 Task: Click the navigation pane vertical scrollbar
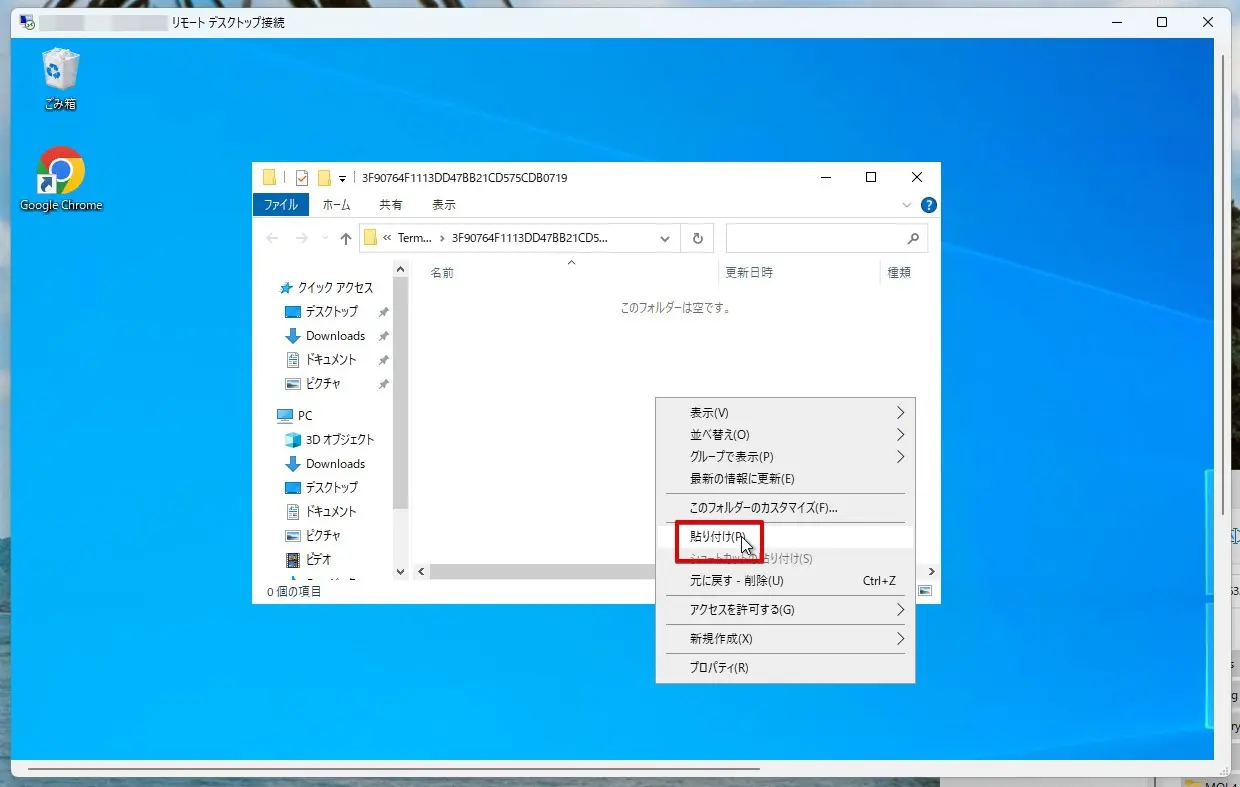400,400
